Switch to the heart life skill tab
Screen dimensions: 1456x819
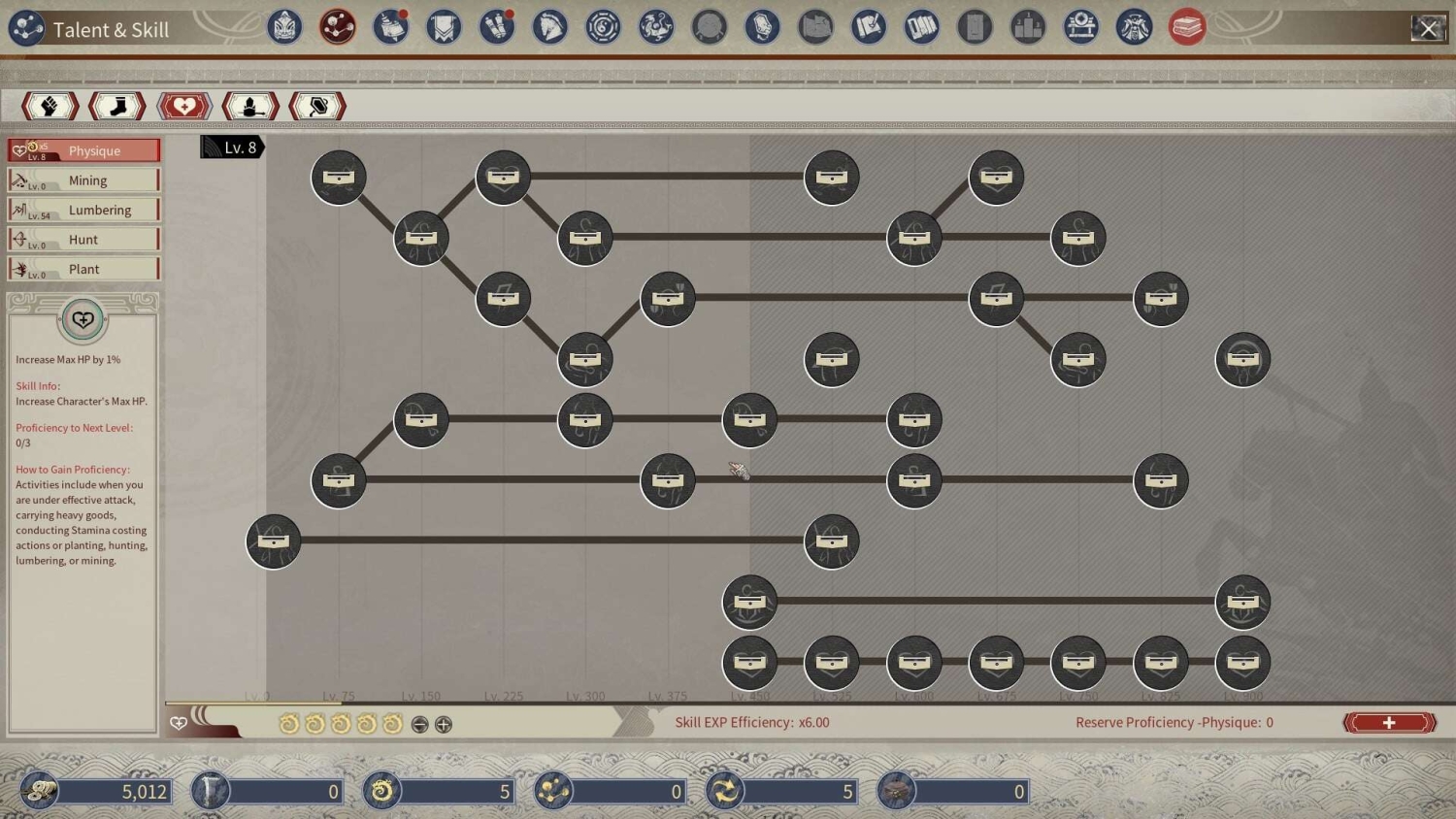point(183,106)
